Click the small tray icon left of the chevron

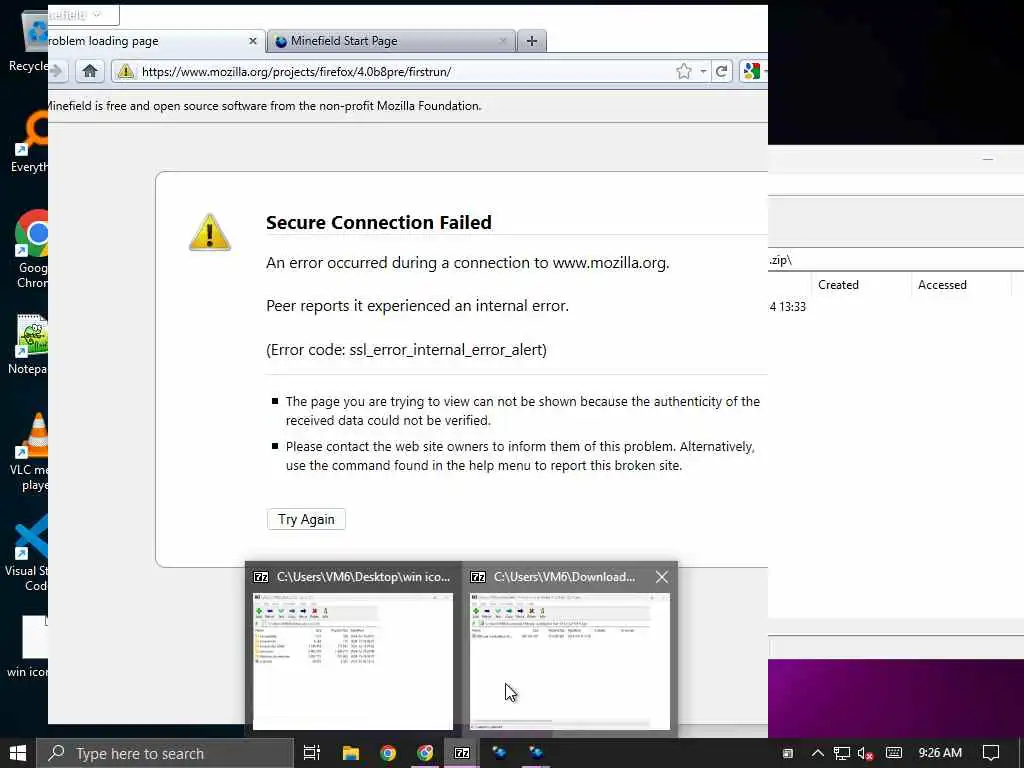pyautogui.click(x=788, y=753)
